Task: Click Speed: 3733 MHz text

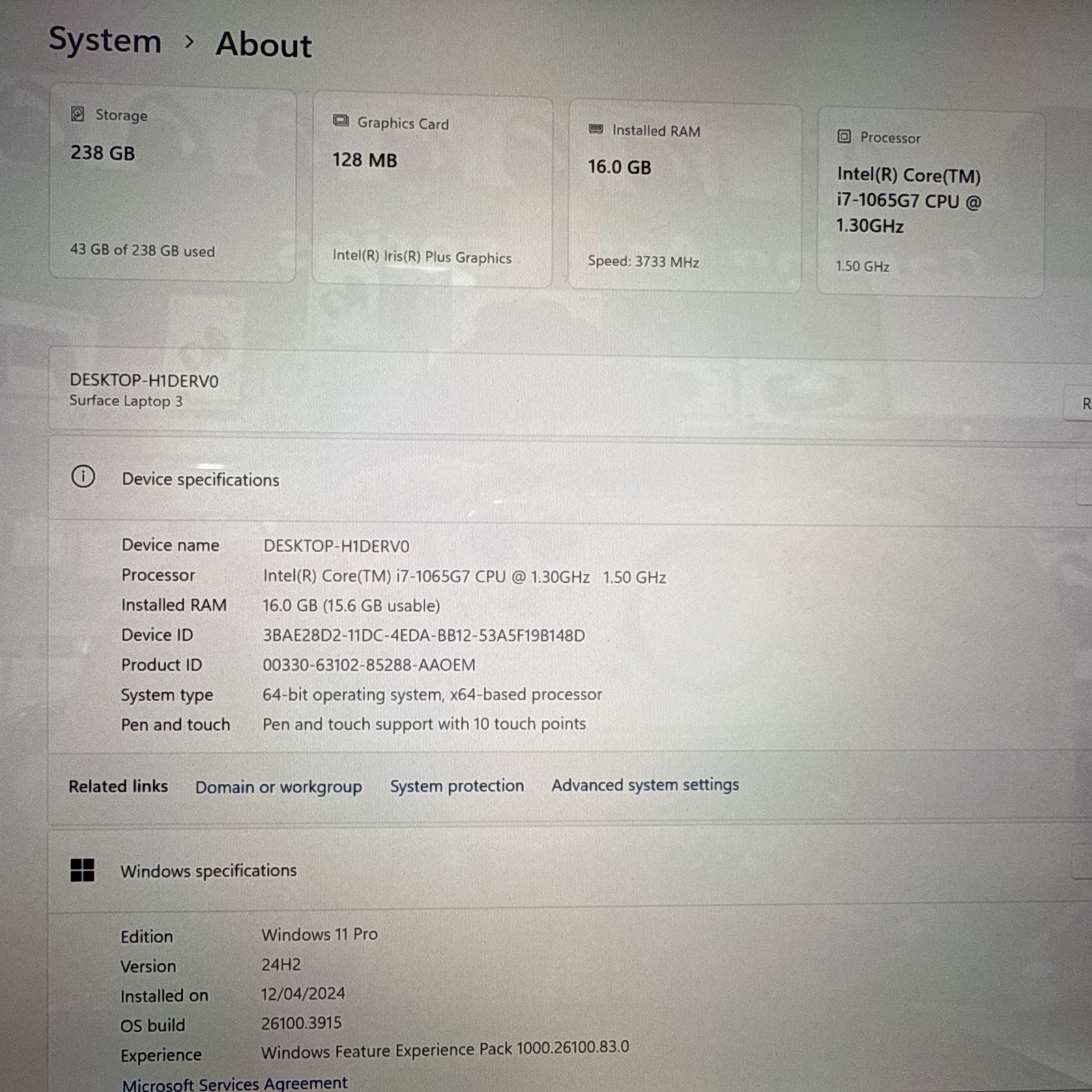Action: 644,261
